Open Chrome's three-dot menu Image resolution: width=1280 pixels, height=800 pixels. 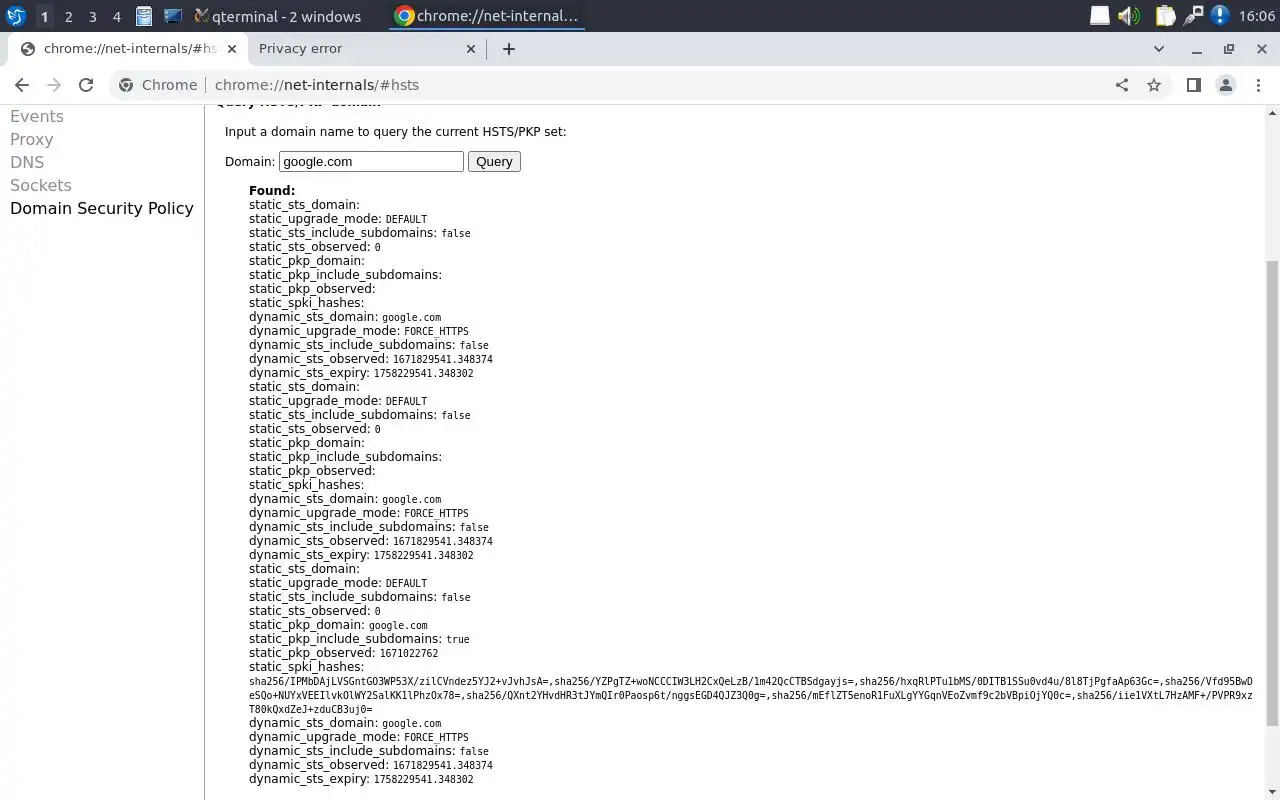point(1259,85)
